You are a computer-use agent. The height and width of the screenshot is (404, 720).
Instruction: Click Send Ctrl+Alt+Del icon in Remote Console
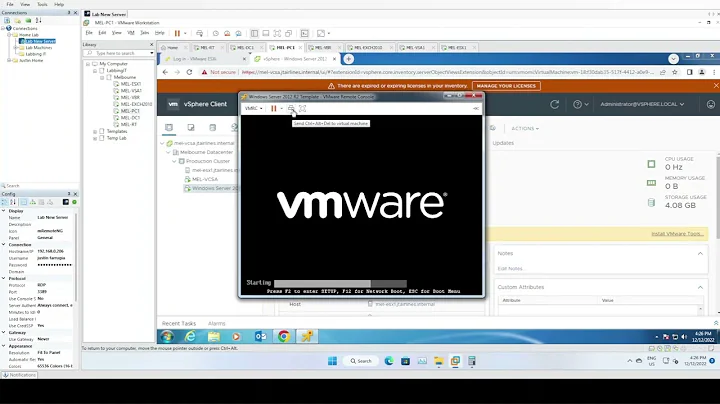pyautogui.click(x=291, y=109)
